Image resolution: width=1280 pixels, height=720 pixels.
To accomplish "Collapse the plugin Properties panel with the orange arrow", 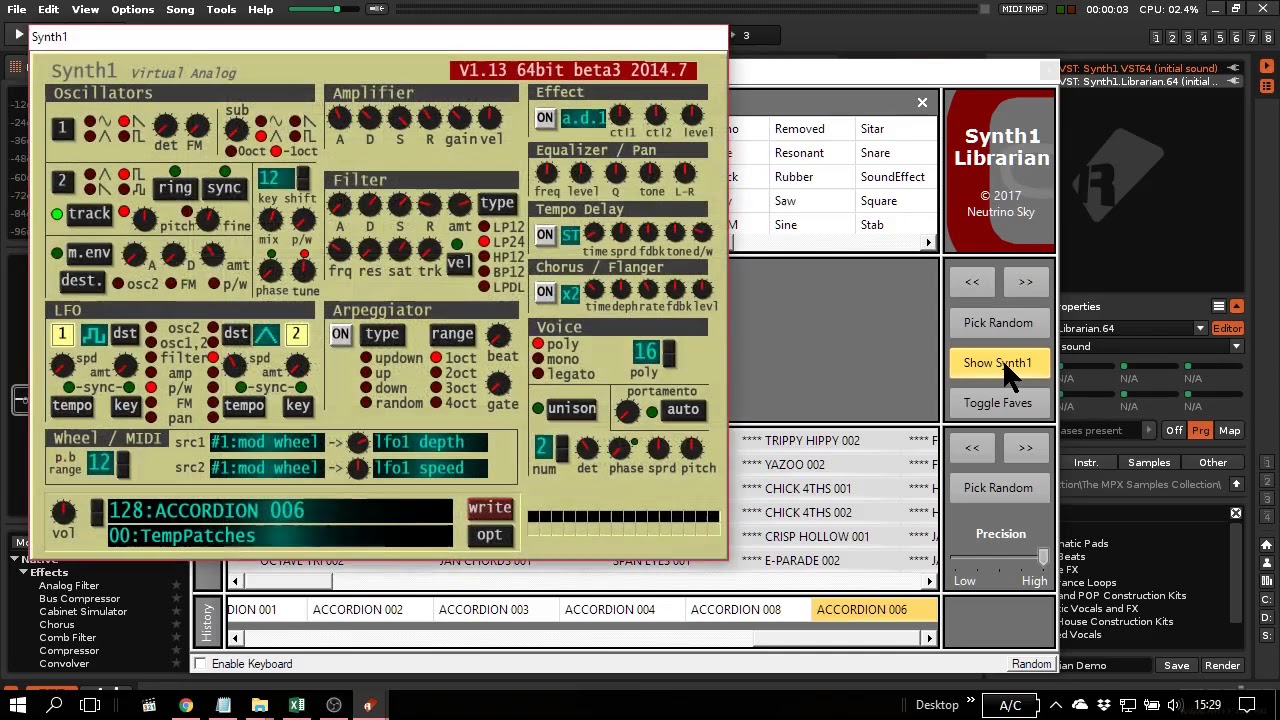I will [x=1237, y=306].
